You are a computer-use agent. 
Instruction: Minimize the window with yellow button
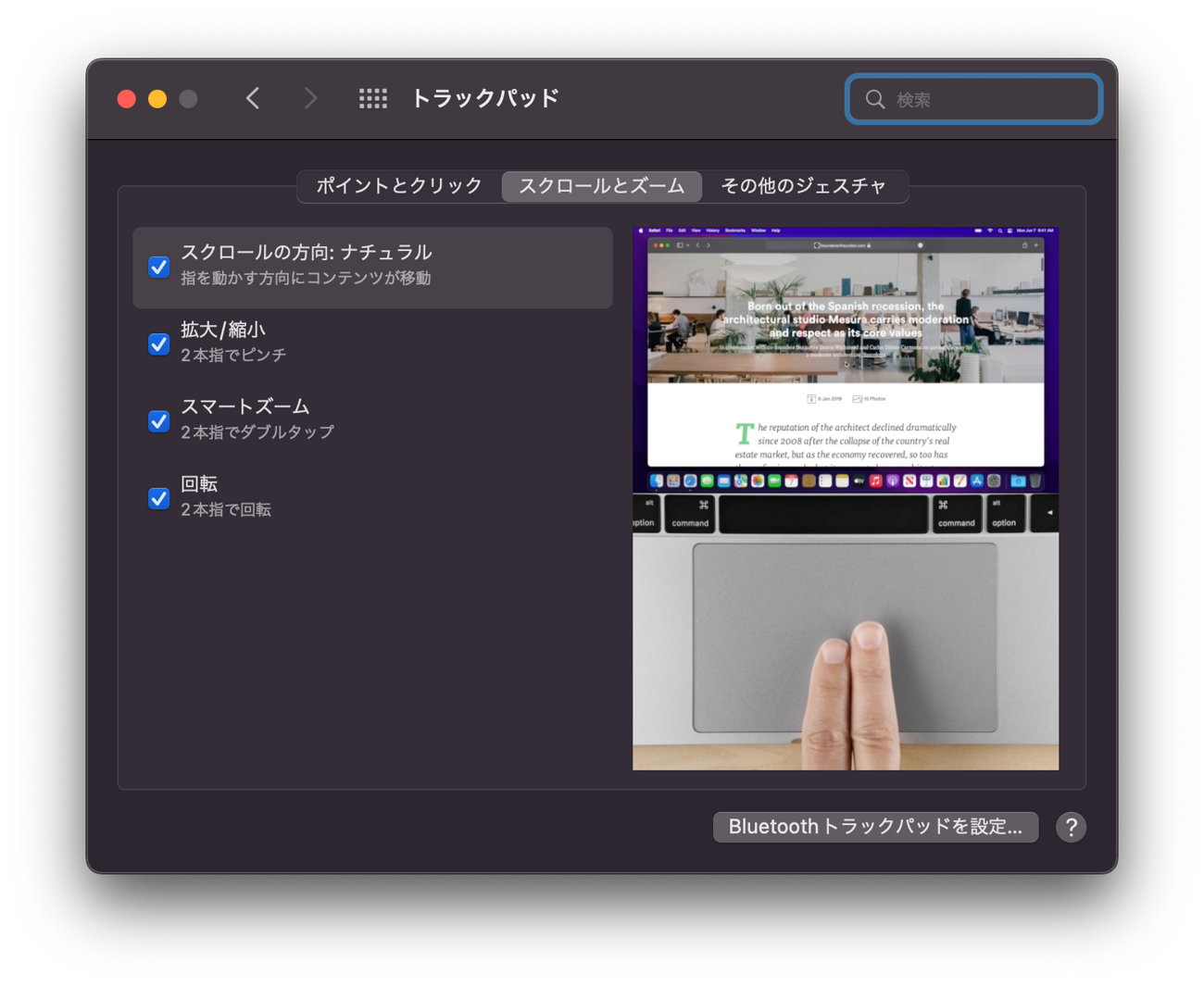157,99
